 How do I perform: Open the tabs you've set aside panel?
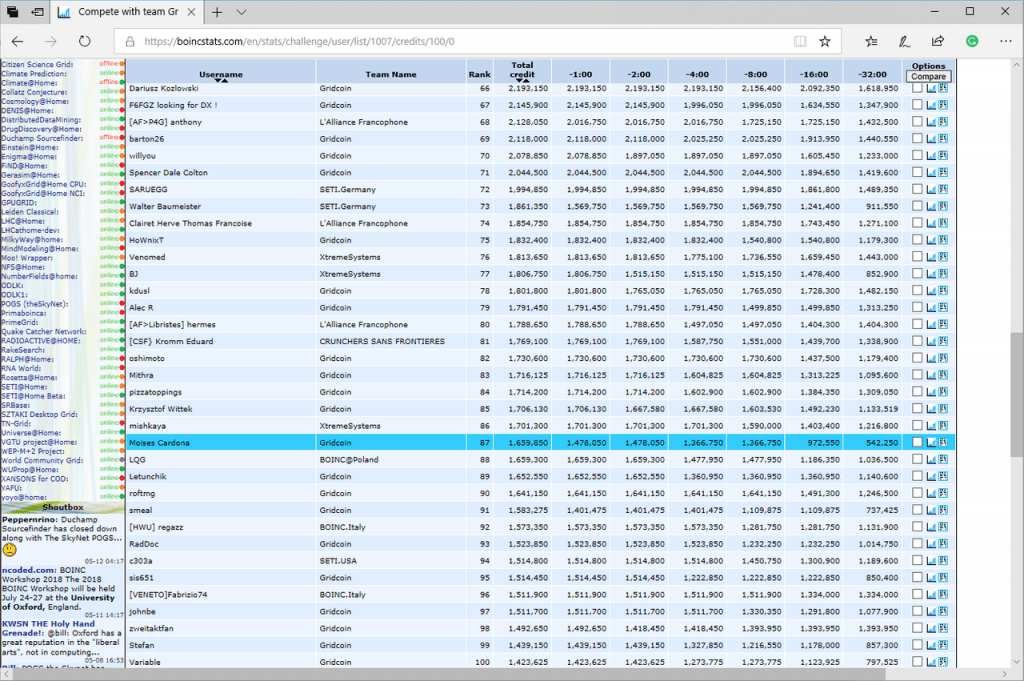pyautogui.click(x=12, y=12)
